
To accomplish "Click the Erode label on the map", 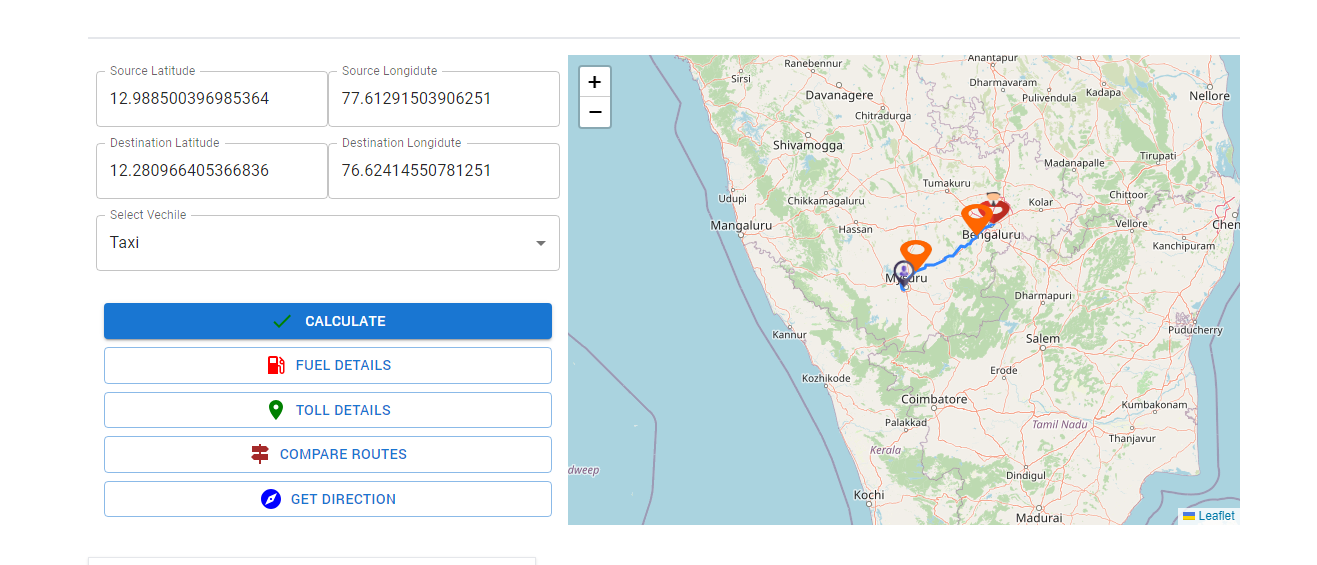I will [1004, 371].
